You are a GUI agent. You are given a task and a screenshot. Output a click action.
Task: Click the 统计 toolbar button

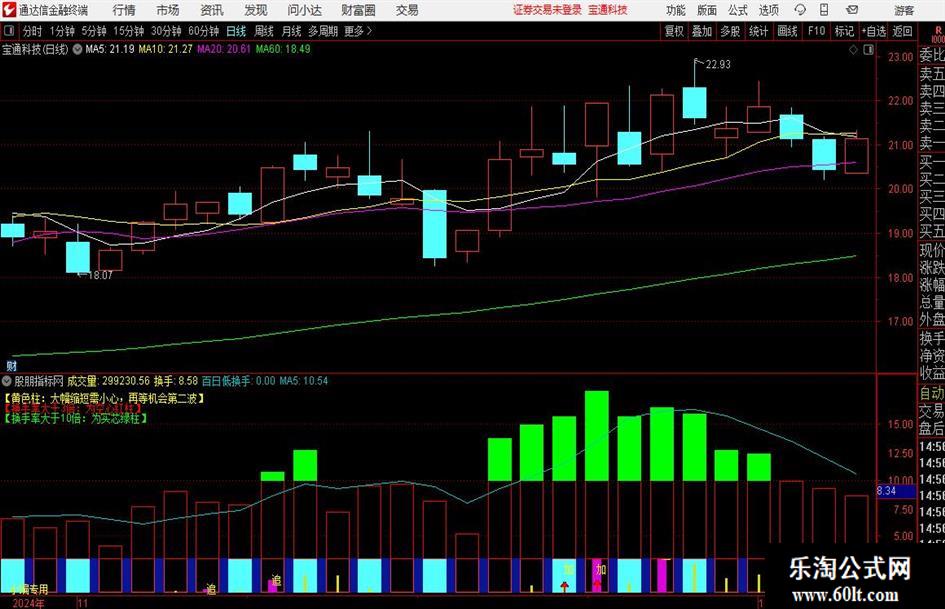(x=758, y=31)
